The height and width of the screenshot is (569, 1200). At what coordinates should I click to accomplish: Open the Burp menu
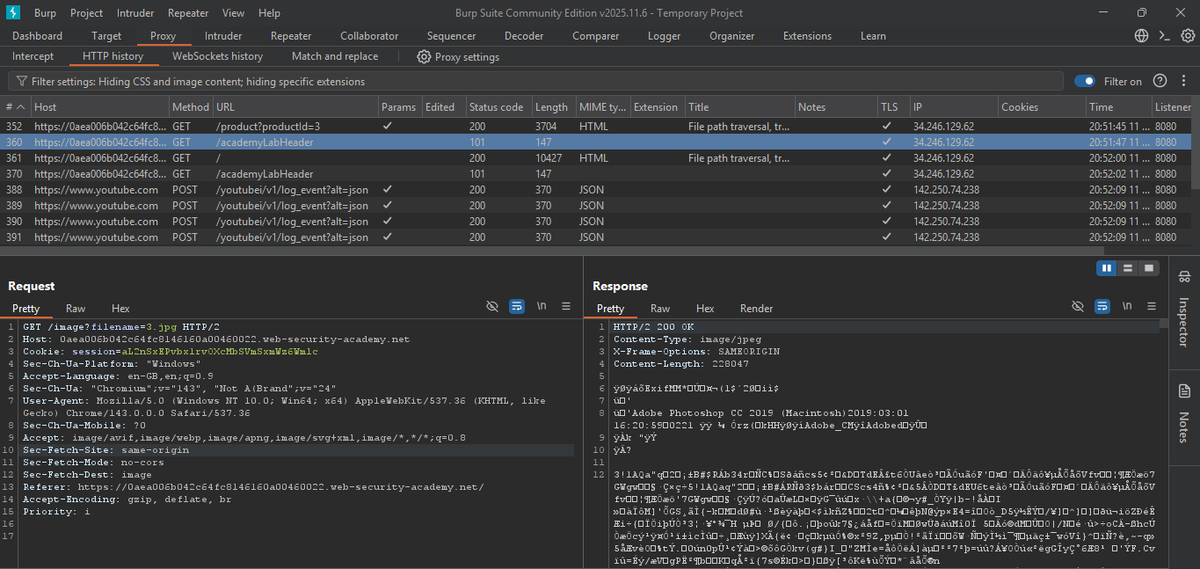pyautogui.click(x=45, y=13)
